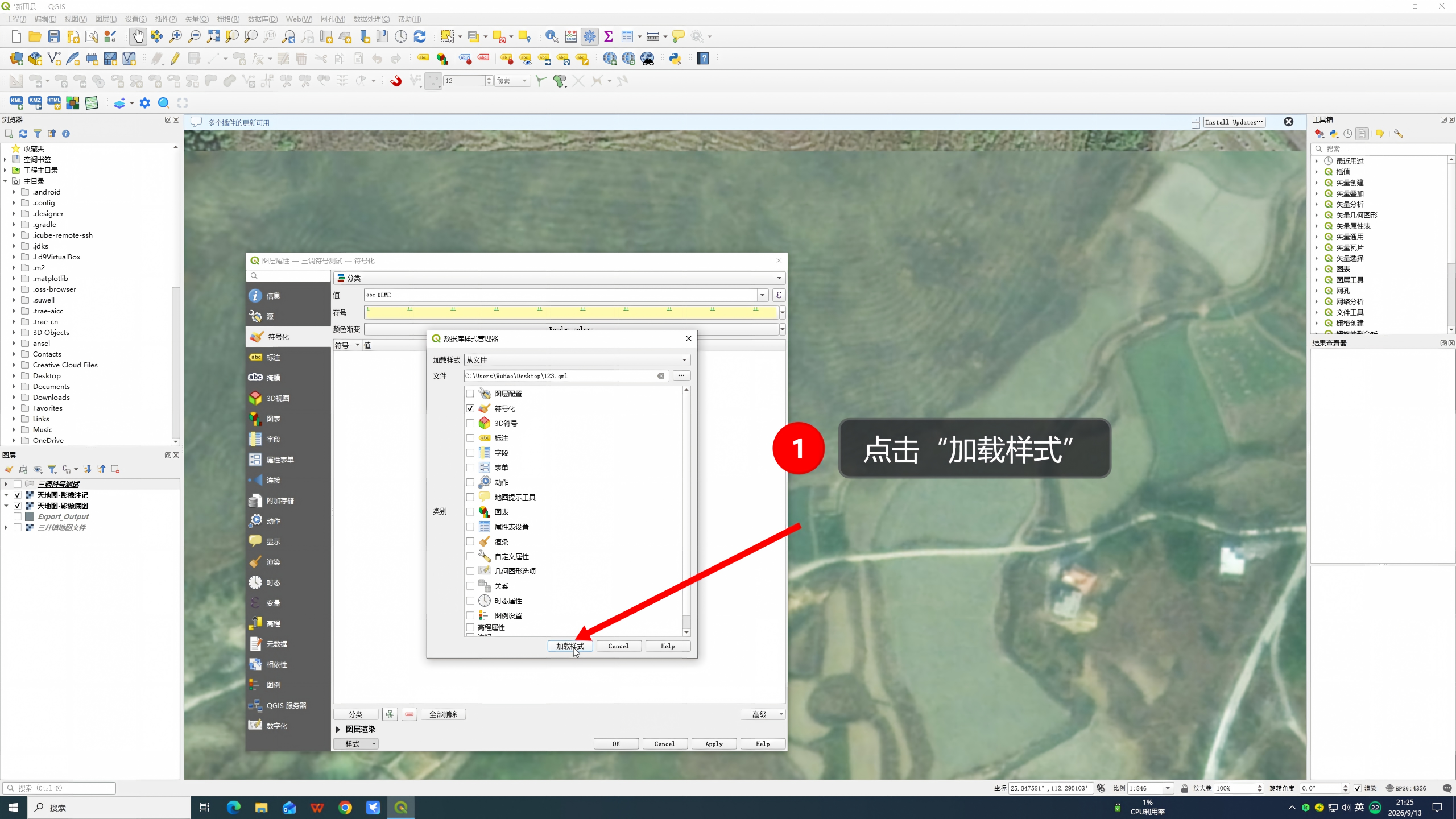Clear the file path field
The height and width of the screenshot is (819, 1456).
[x=661, y=376]
